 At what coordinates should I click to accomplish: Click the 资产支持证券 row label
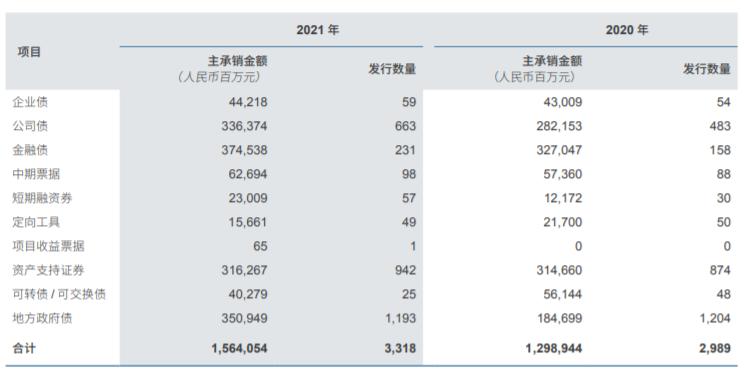(48, 270)
